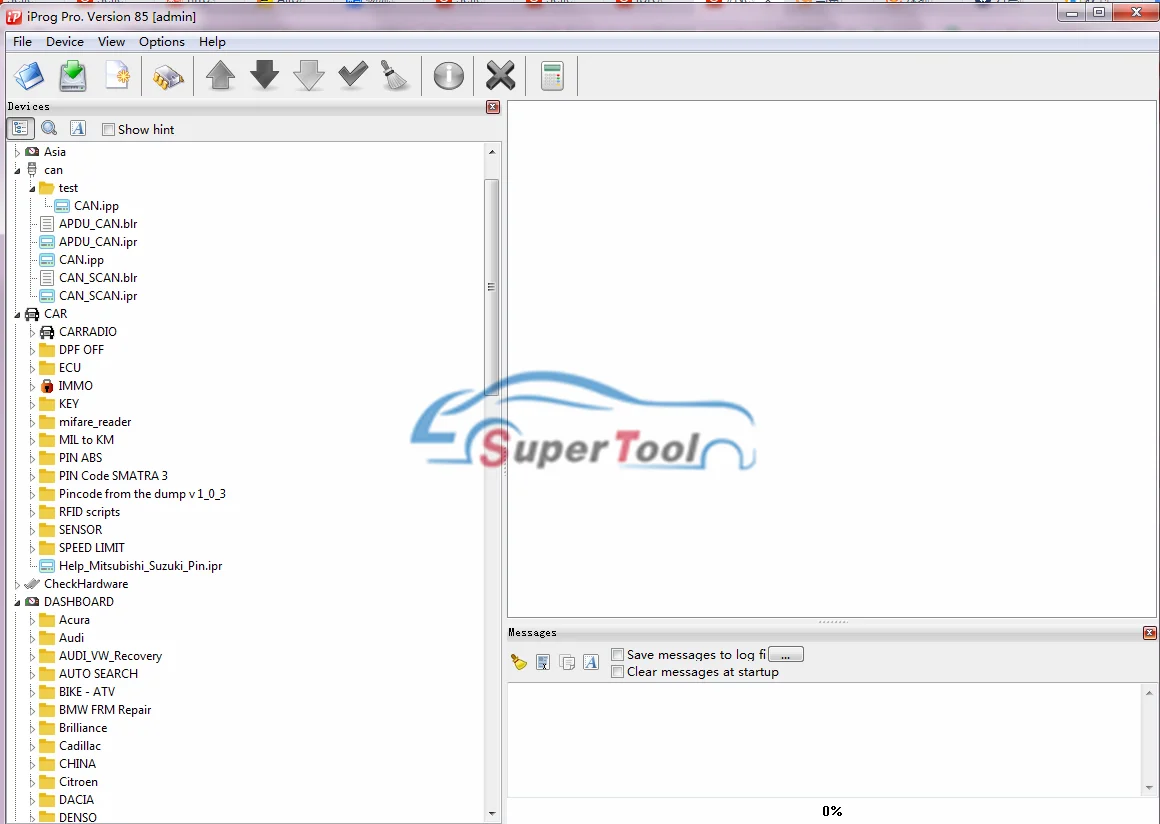
Task: Open the calculator toolbar icon
Action: click(x=552, y=76)
